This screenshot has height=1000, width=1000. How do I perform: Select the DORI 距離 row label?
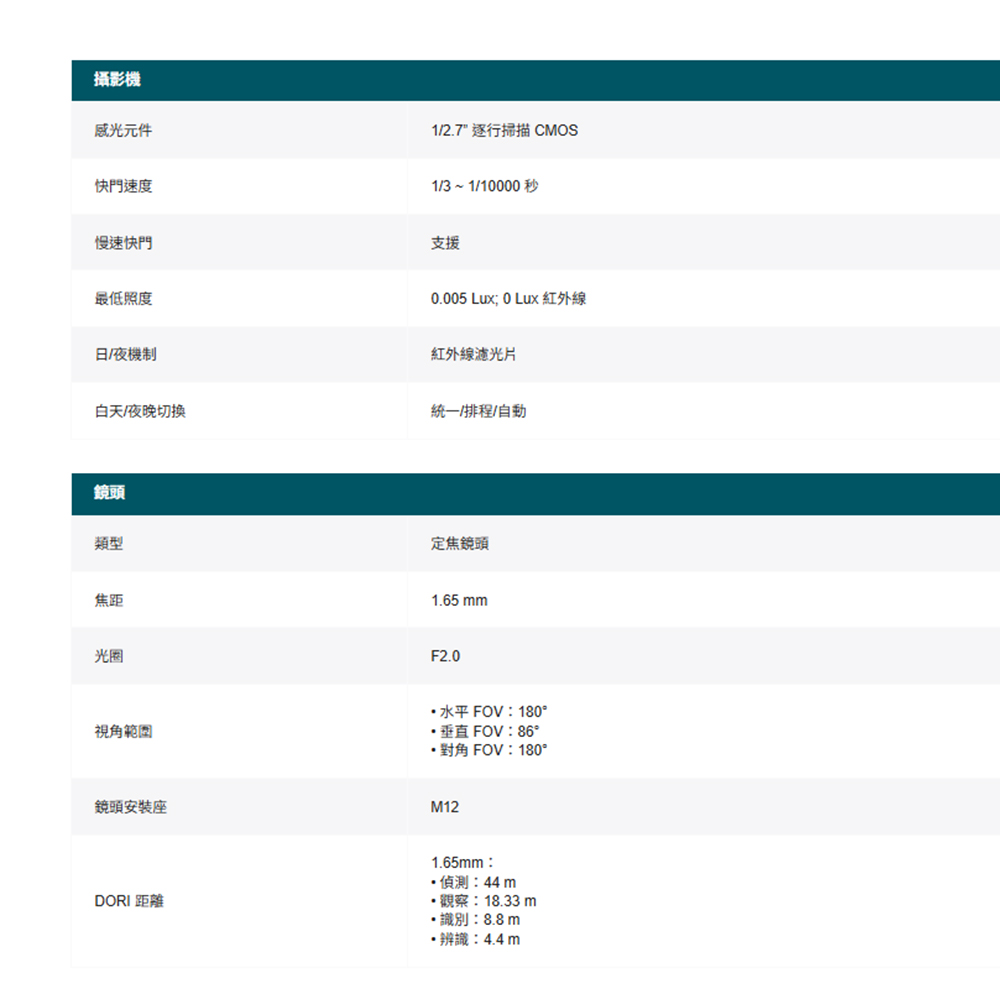click(x=129, y=901)
